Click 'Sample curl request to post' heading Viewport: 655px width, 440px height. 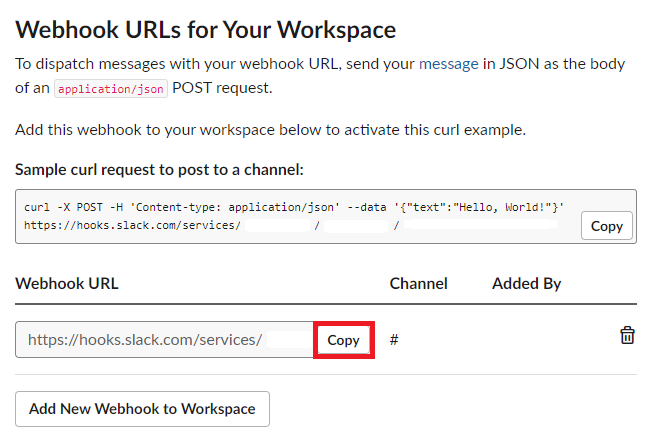pyautogui.click(x=160, y=170)
